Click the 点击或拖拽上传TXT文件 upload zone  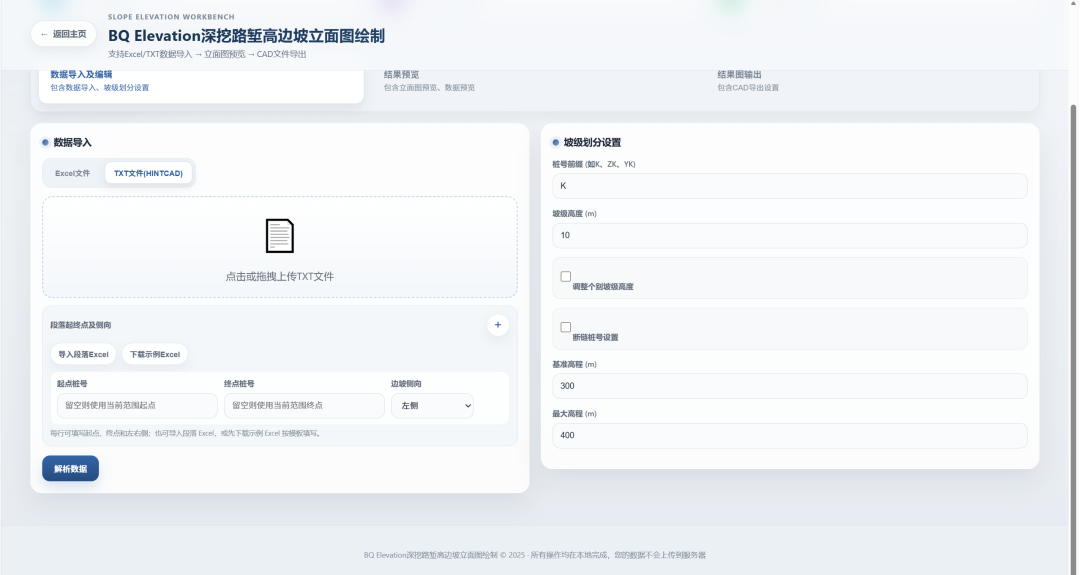coord(280,247)
